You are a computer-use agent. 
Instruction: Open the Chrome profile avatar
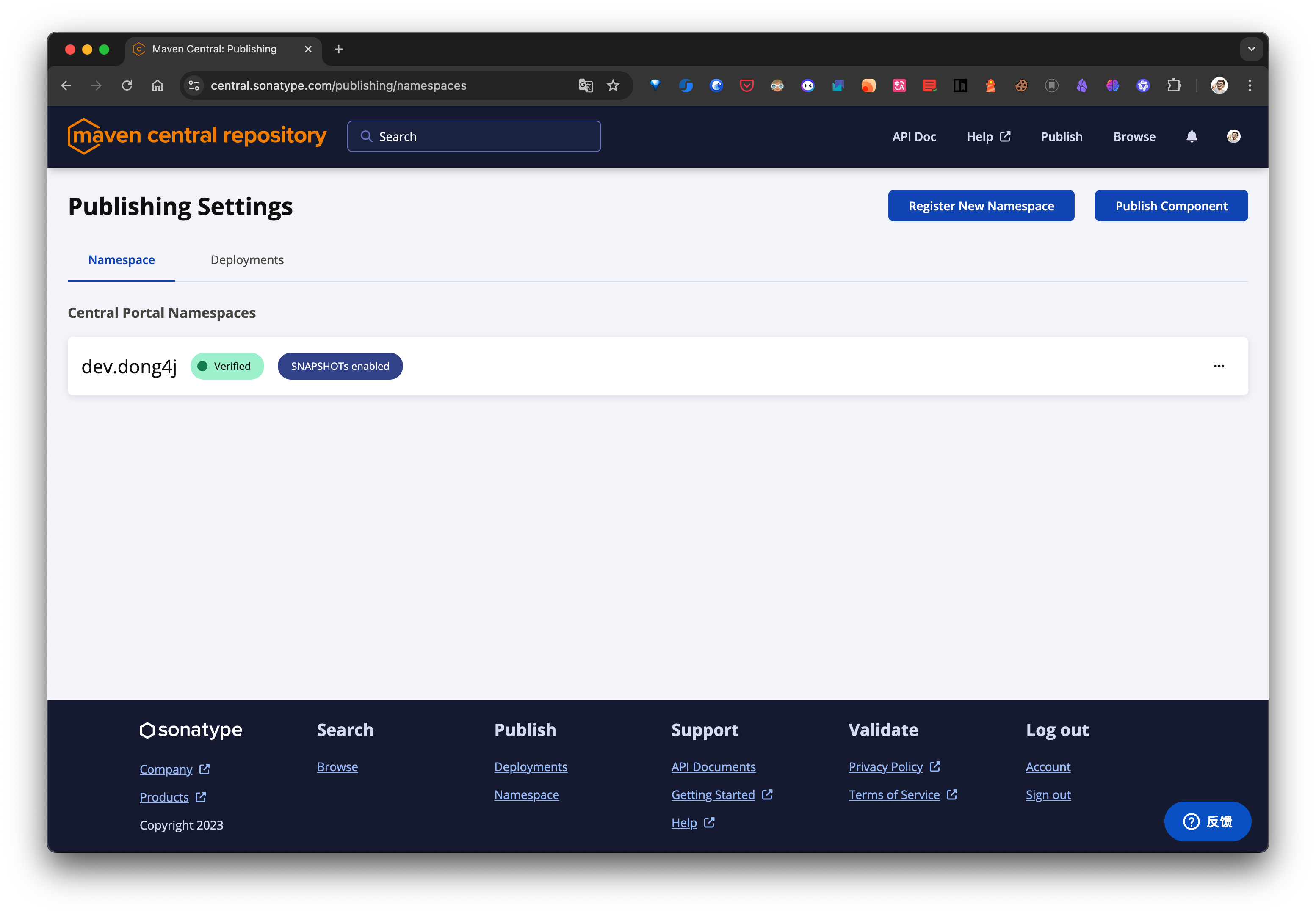[1219, 85]
